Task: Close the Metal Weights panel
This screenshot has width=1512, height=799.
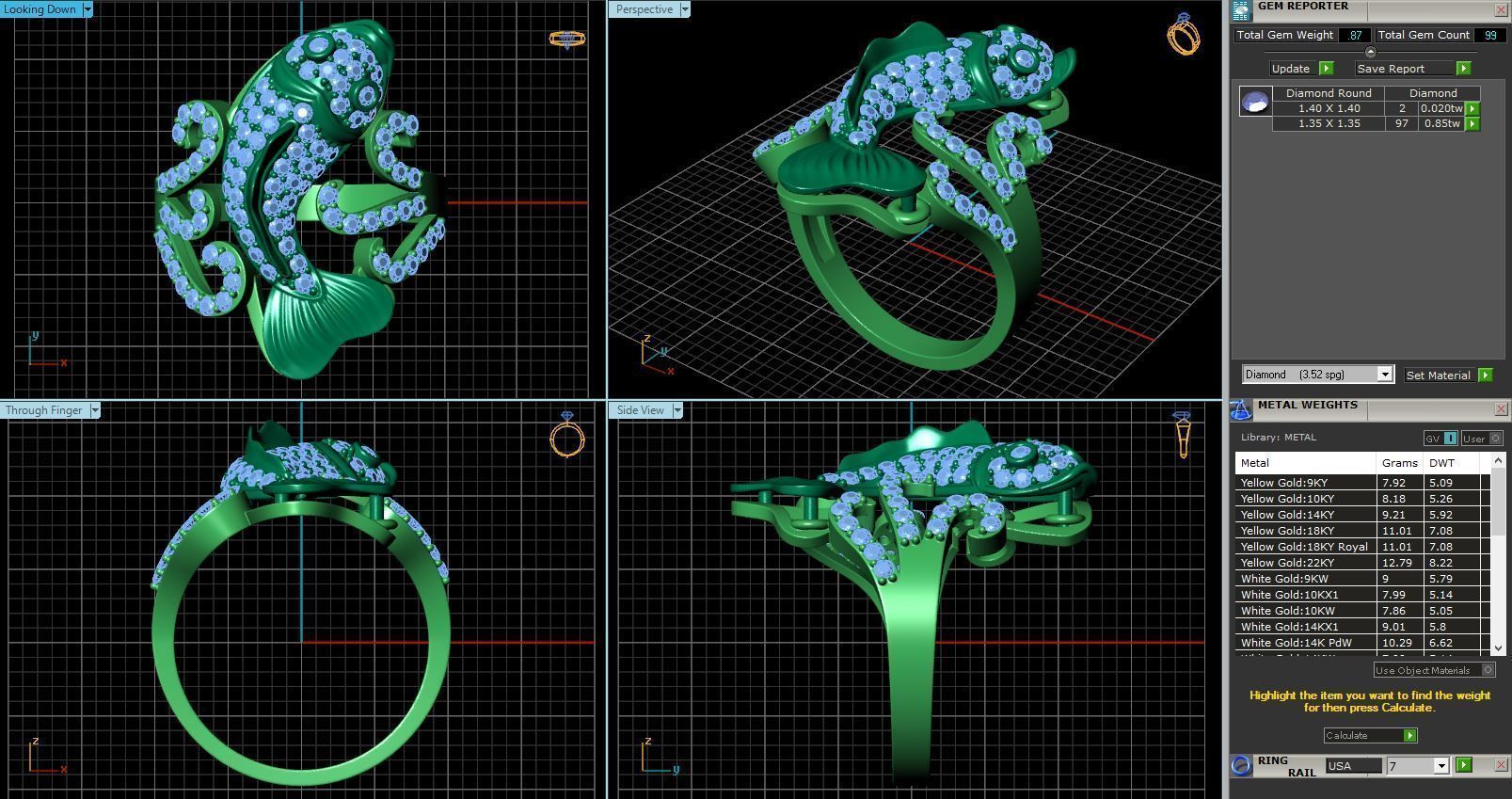Action: pos(1501,409)
